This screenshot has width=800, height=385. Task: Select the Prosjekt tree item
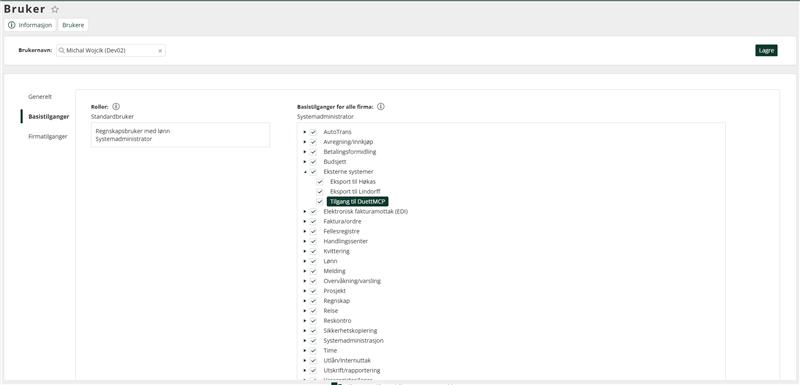point(335,291)
